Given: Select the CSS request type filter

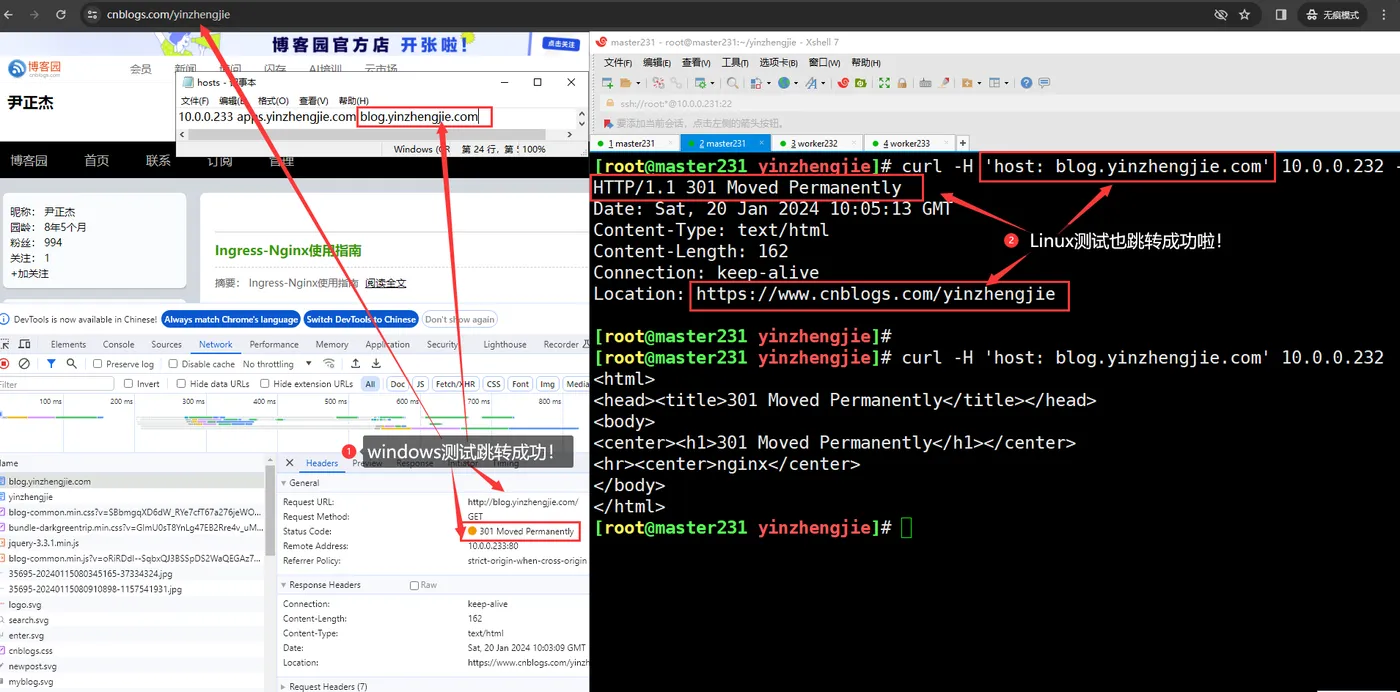Looking at the screenshot, I should click(x=493, y=384).
